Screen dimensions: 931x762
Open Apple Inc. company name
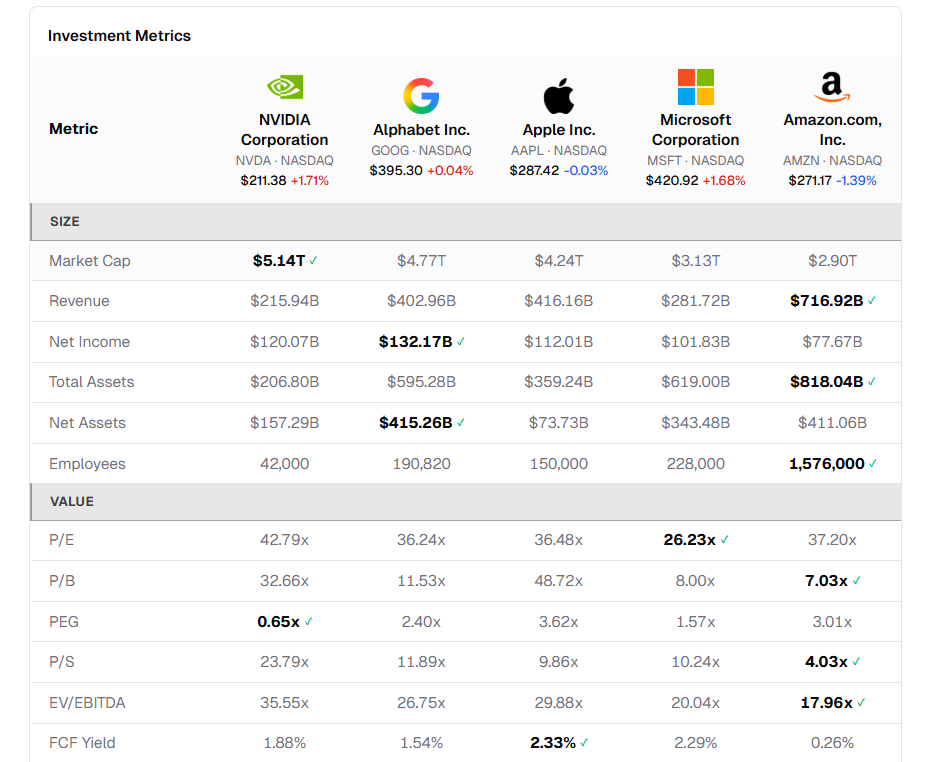[x=559, y=129]
